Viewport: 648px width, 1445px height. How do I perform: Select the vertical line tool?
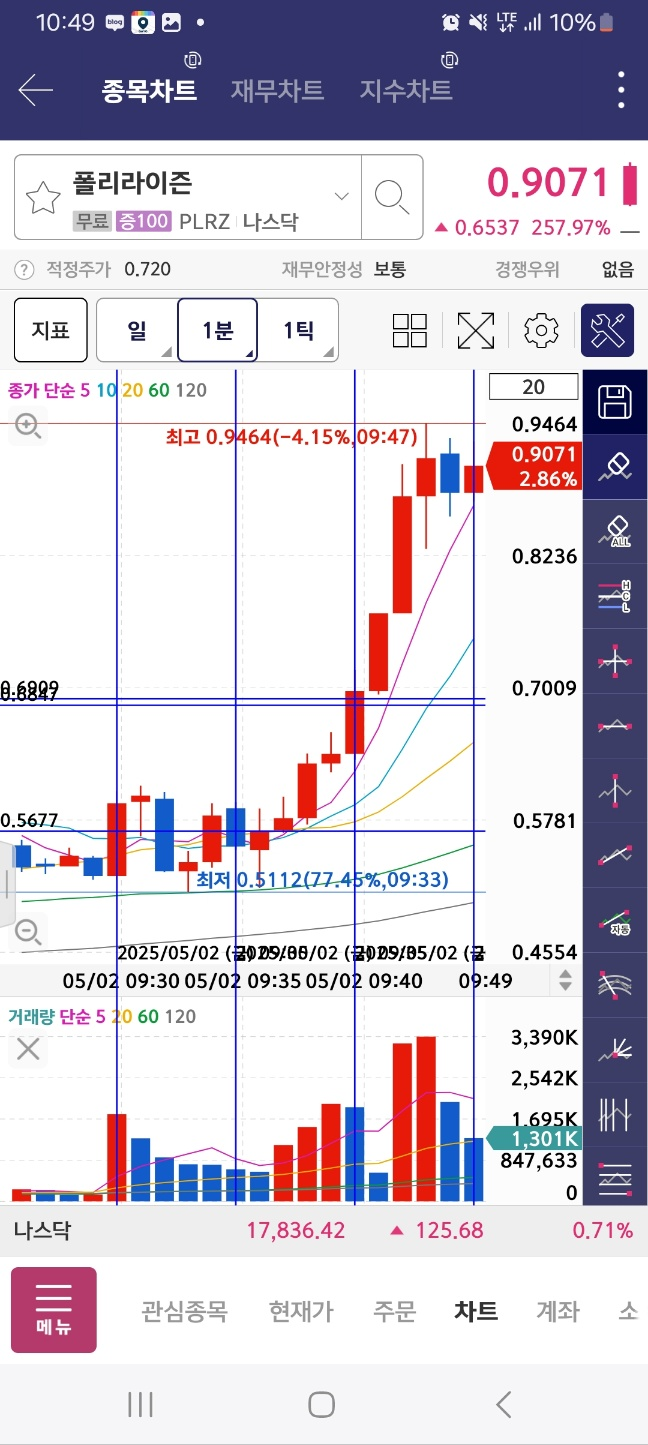tap(615, 790)
